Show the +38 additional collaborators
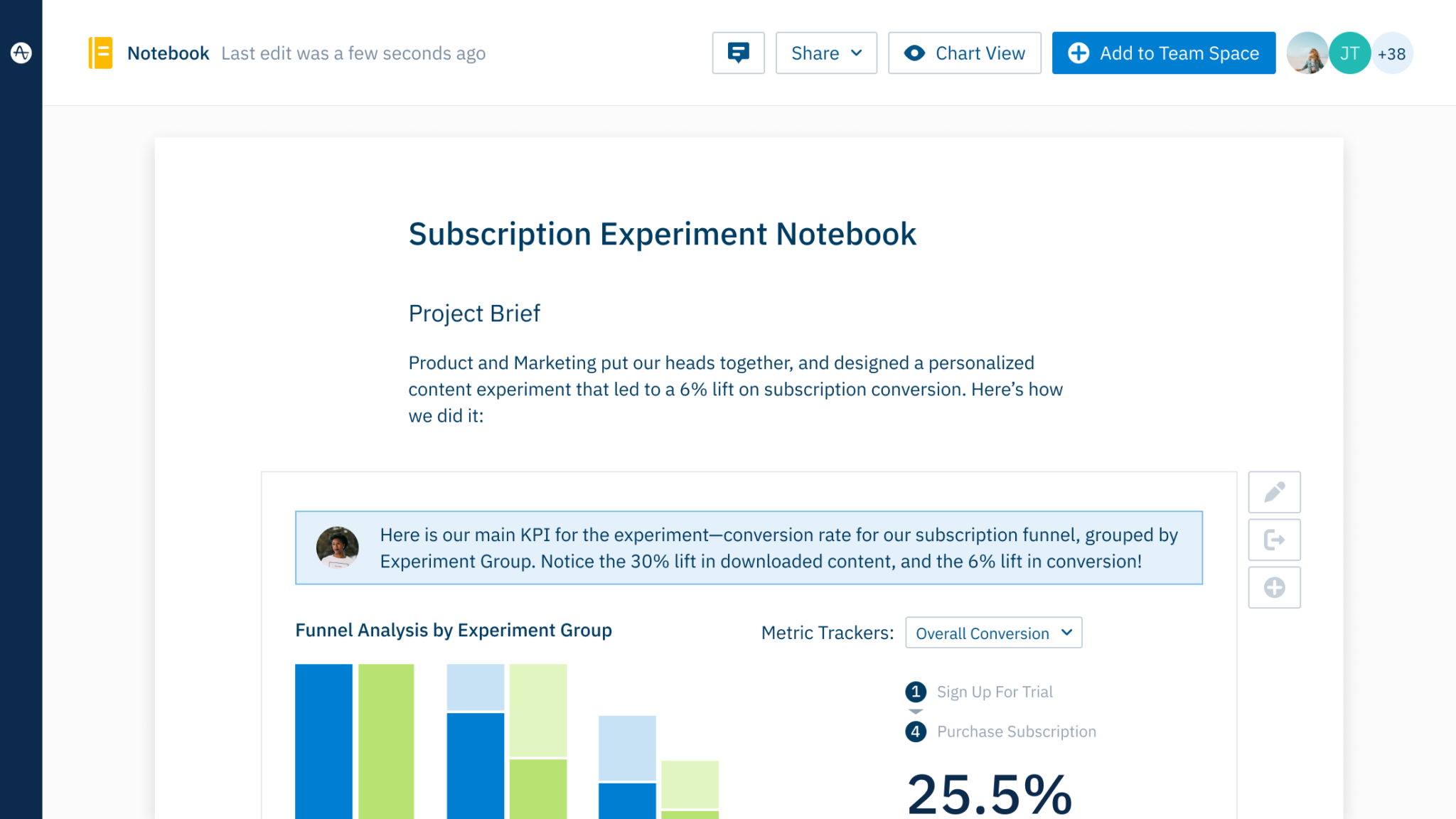This screenshot has height=819, width=1456. pos(1391,53)
